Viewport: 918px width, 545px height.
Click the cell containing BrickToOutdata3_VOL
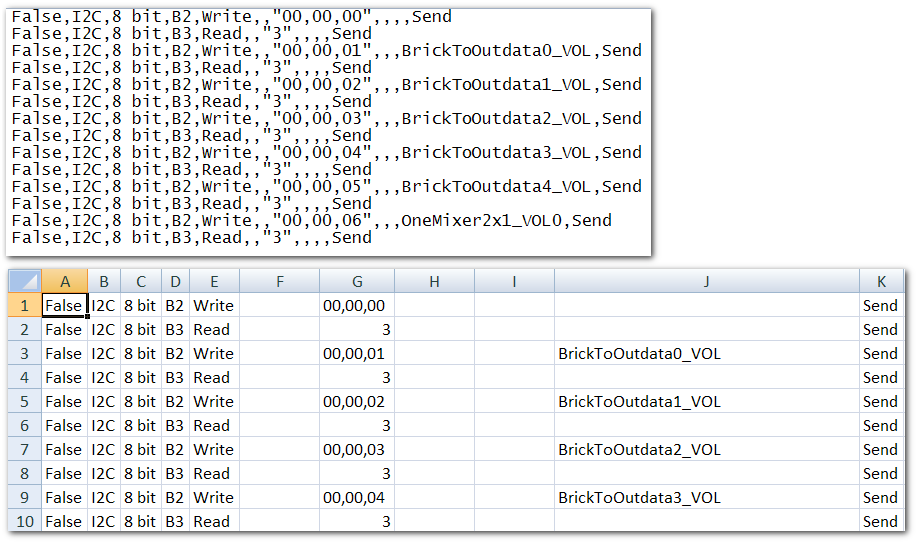click(x=706, y=498)
